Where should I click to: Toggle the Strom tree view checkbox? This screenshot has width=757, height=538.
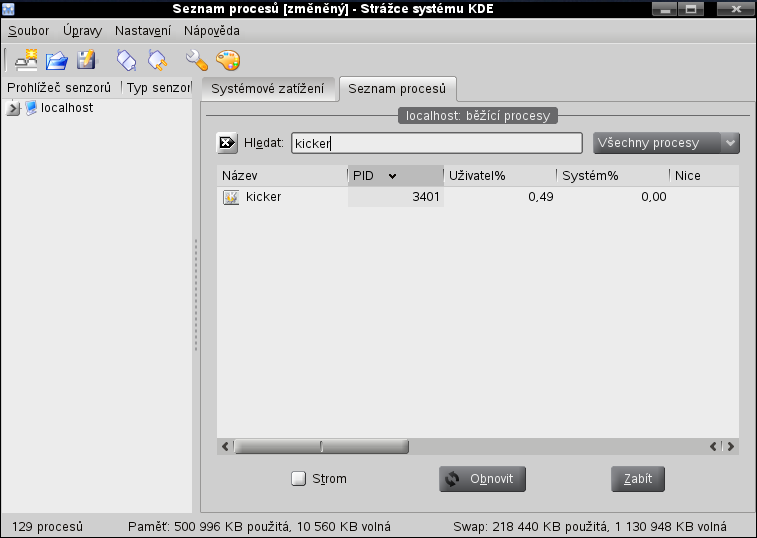pos(298,479)
